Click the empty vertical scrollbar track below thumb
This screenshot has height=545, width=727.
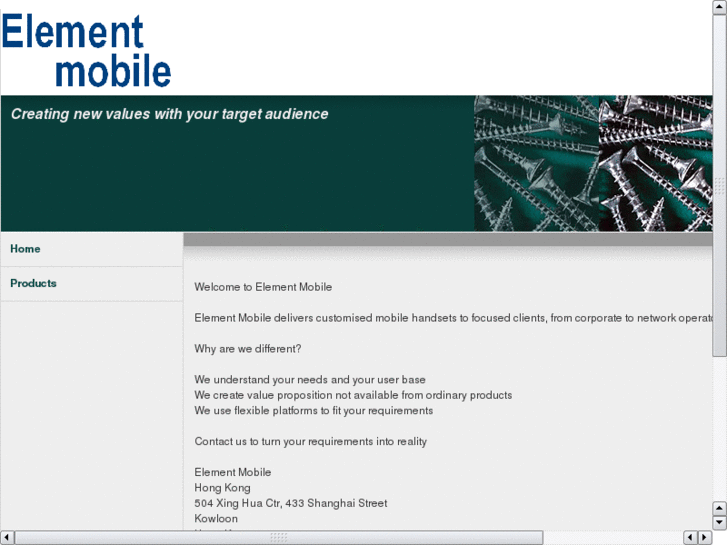click(719, 430)
